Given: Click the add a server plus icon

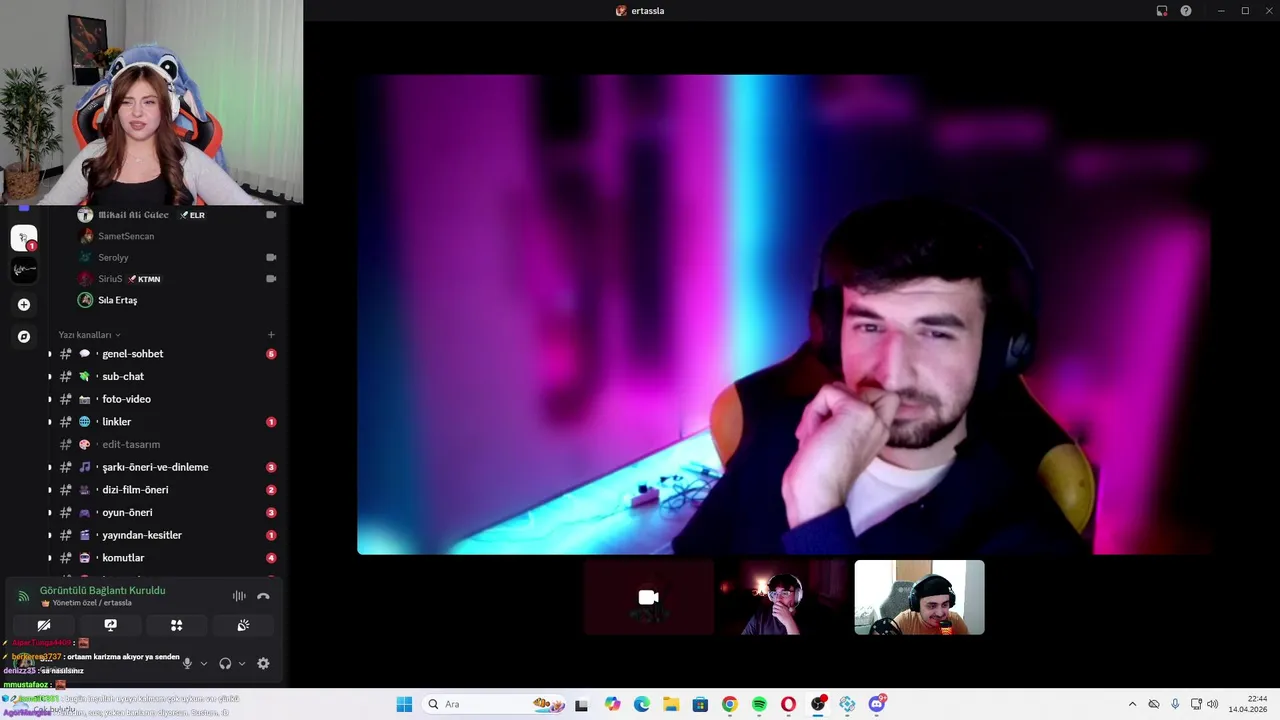Looking at the screenshot, I should click(24, 305).
